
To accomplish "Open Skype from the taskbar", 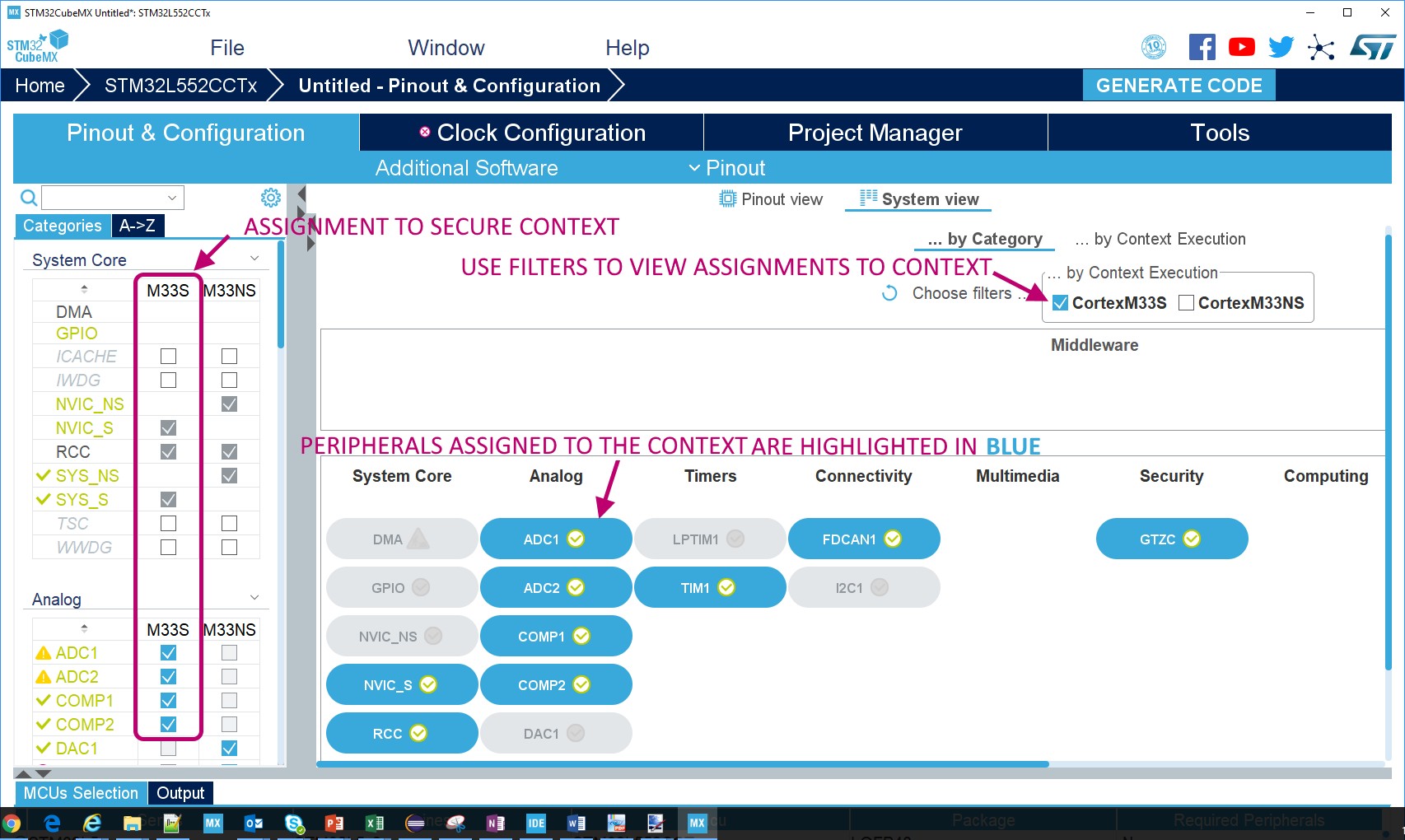I will (x=294, y=823).
